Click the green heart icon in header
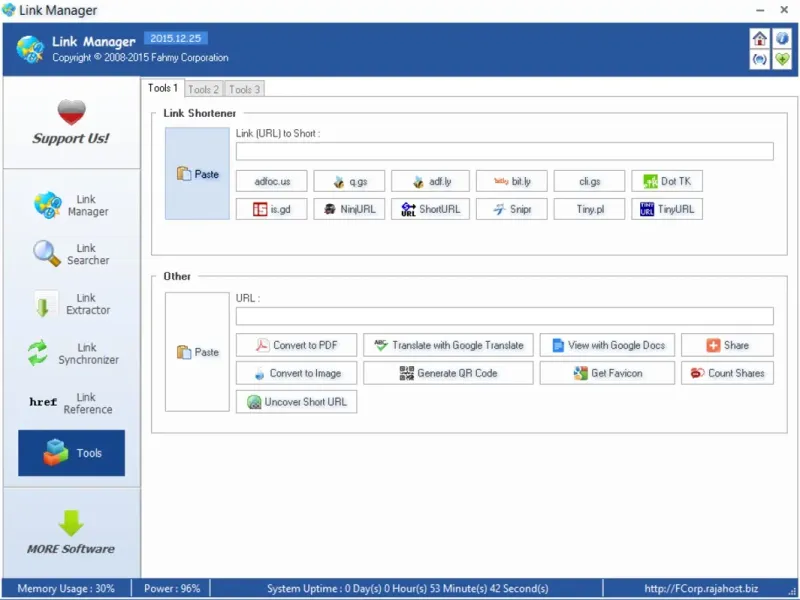Screen dimensions: 800x600 point(782,59)
